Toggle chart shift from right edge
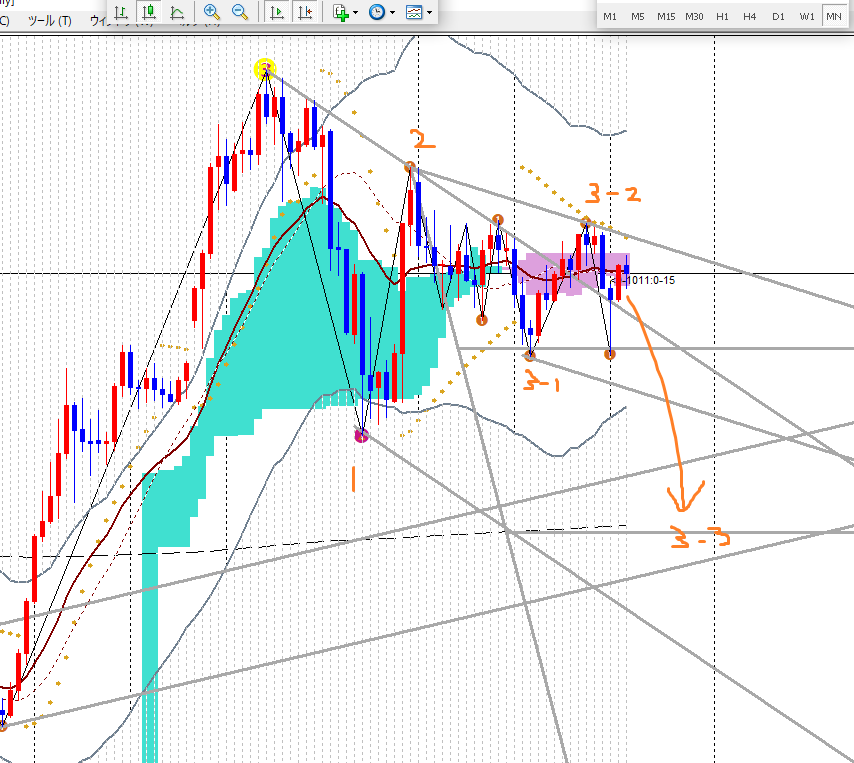This screenshot has width=854, height=763. pos(306,12)
